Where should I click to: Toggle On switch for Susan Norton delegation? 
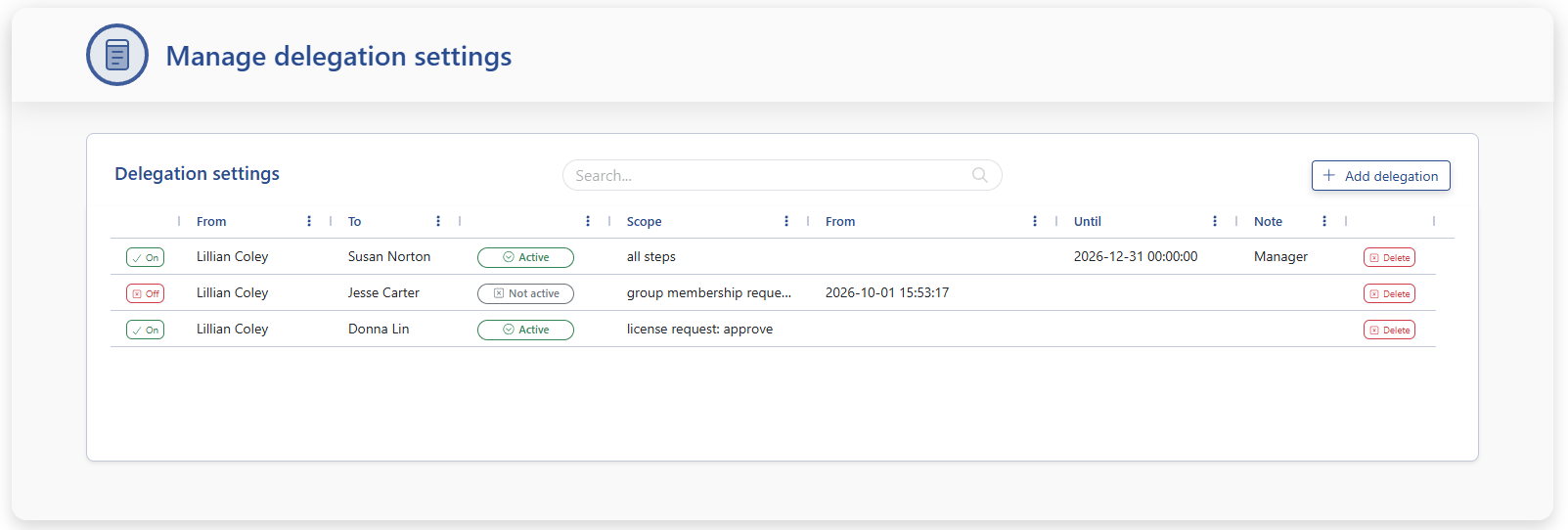[x=145, y=257]
